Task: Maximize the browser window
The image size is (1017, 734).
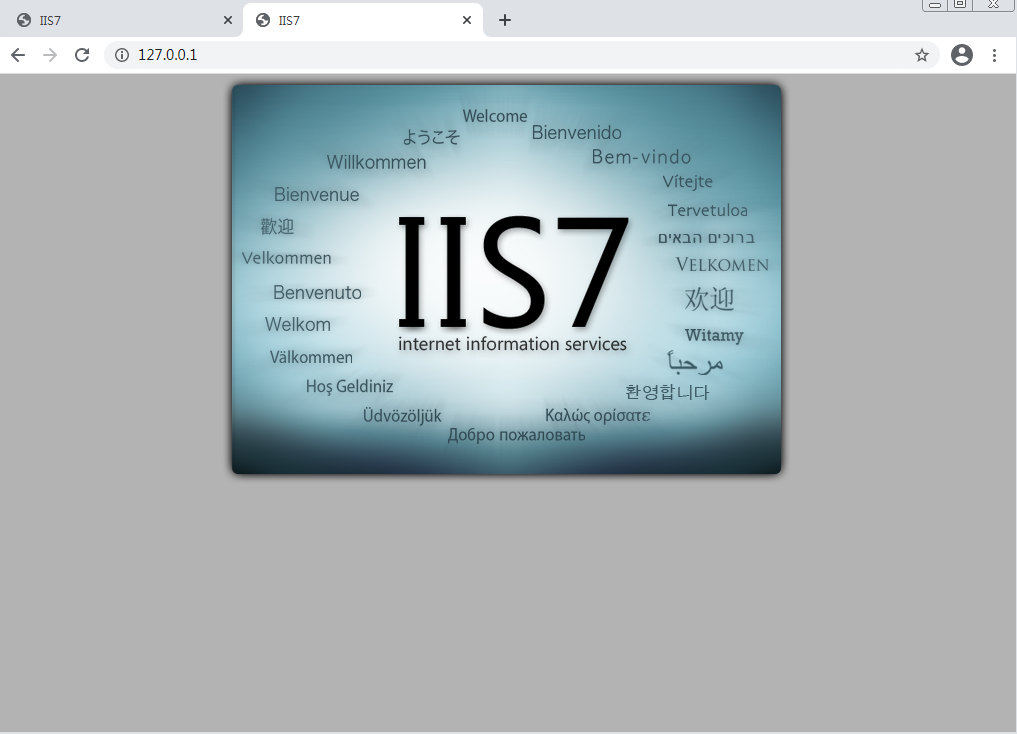Action: (960, 4)
